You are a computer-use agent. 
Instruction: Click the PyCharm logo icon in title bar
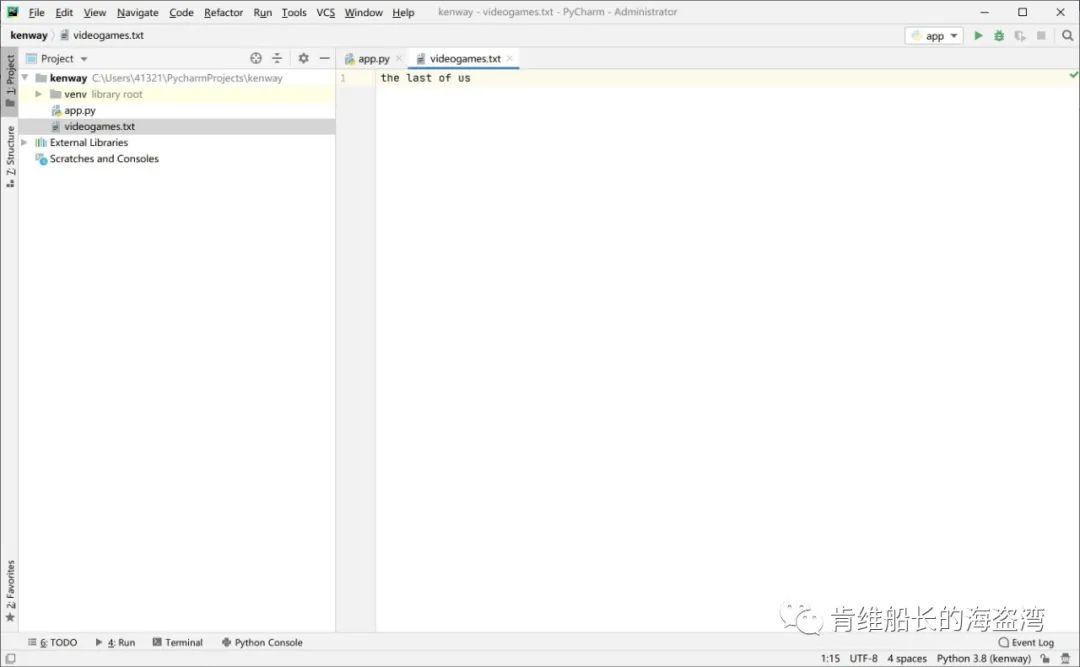tap(12, 12)
